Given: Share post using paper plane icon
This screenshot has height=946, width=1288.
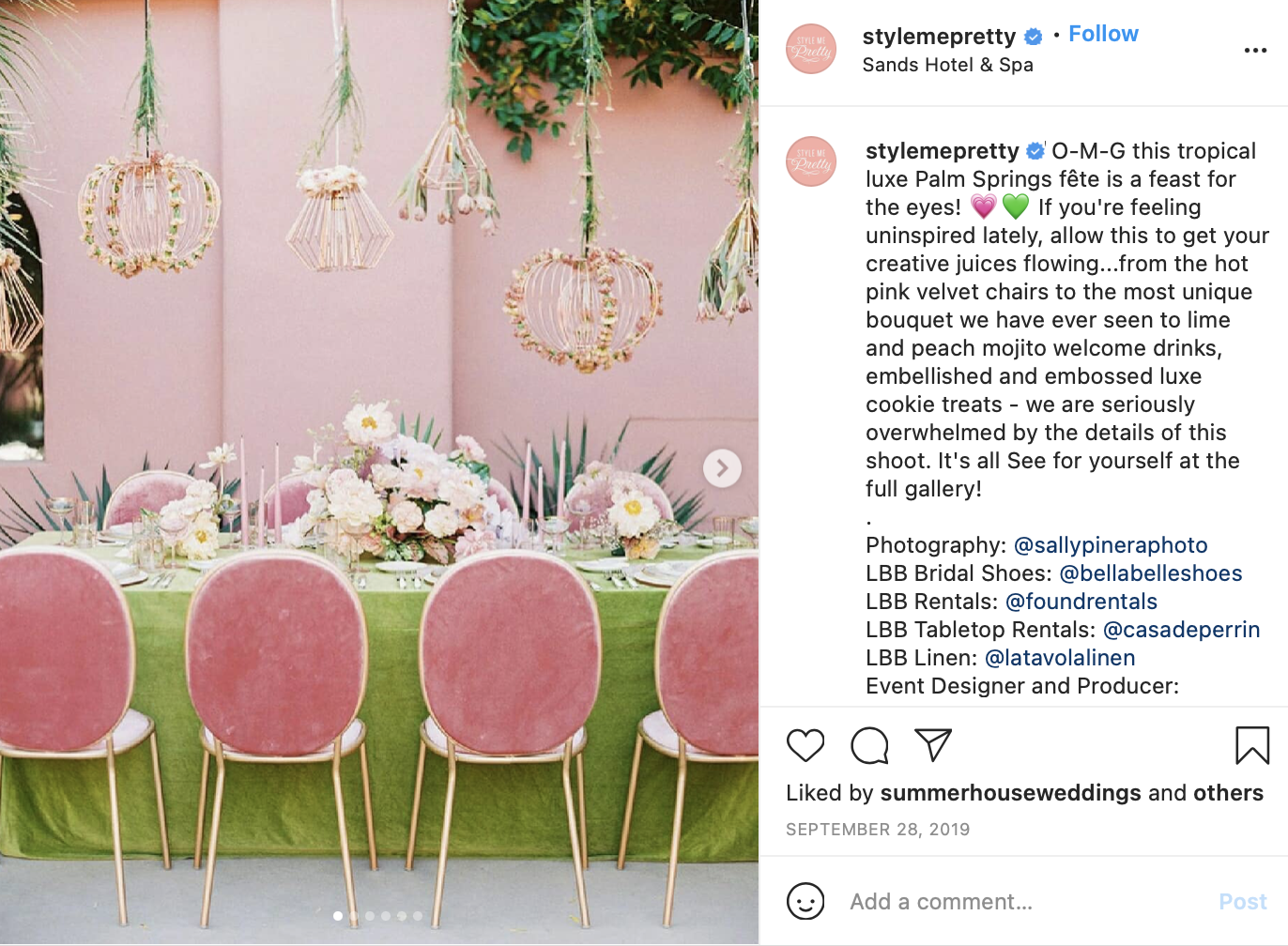Looking at the screenshot, I should pyautogui.click(x=933, y=745).
